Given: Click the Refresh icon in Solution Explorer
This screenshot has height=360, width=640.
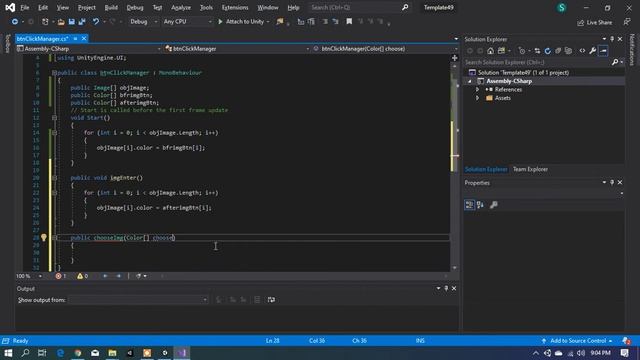Looking at the screenshot, I should 547,51.
